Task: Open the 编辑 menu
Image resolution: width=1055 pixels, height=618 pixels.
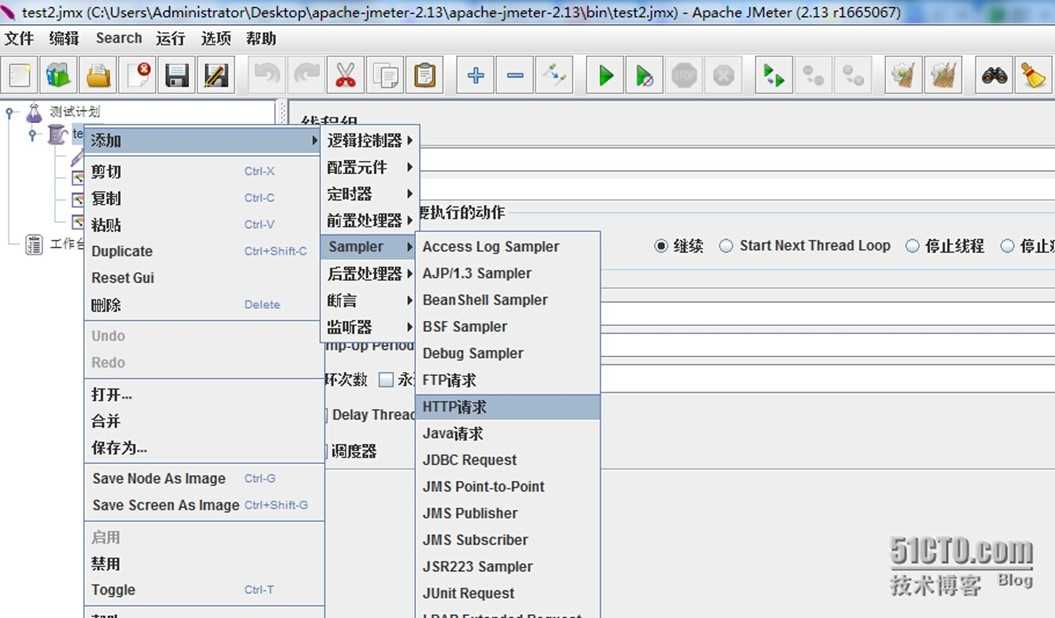Action: (x=64, y=38)
